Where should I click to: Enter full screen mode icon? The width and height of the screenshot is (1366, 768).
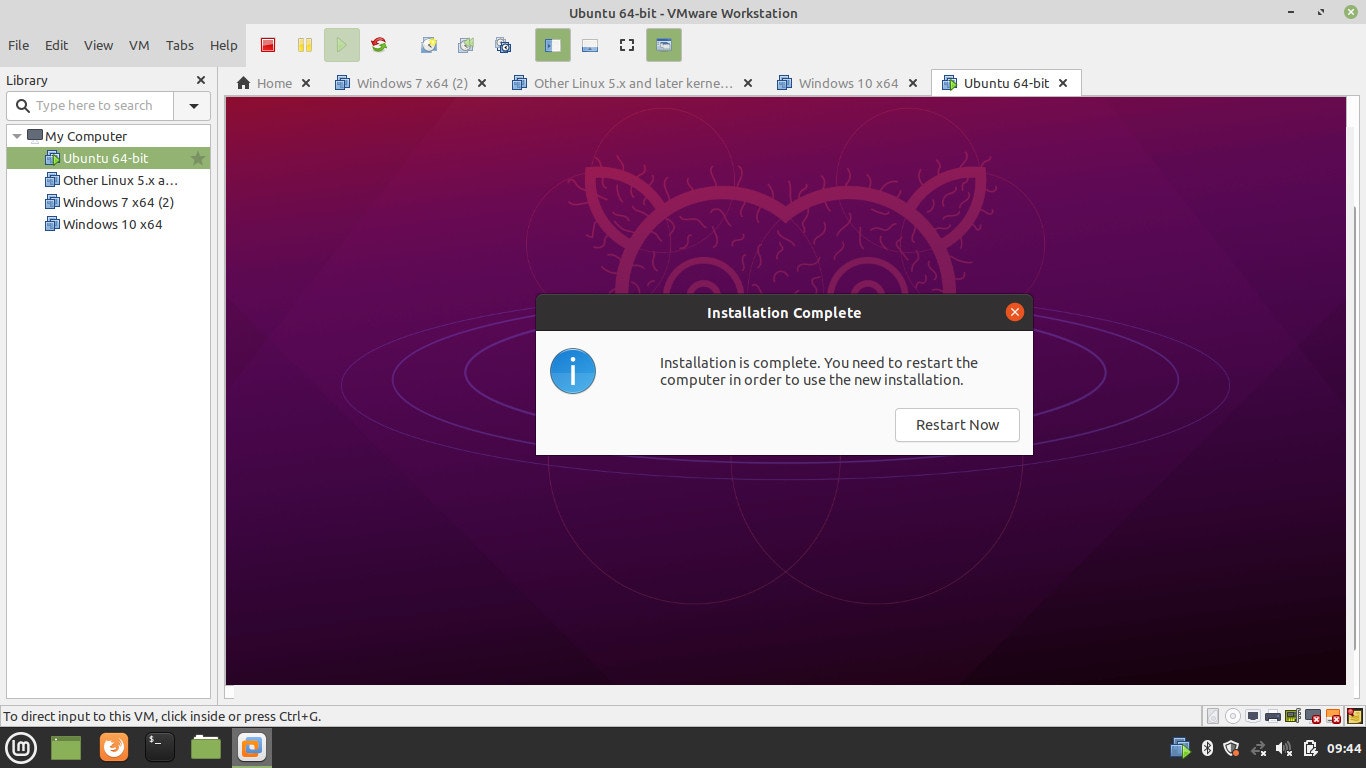627,45
